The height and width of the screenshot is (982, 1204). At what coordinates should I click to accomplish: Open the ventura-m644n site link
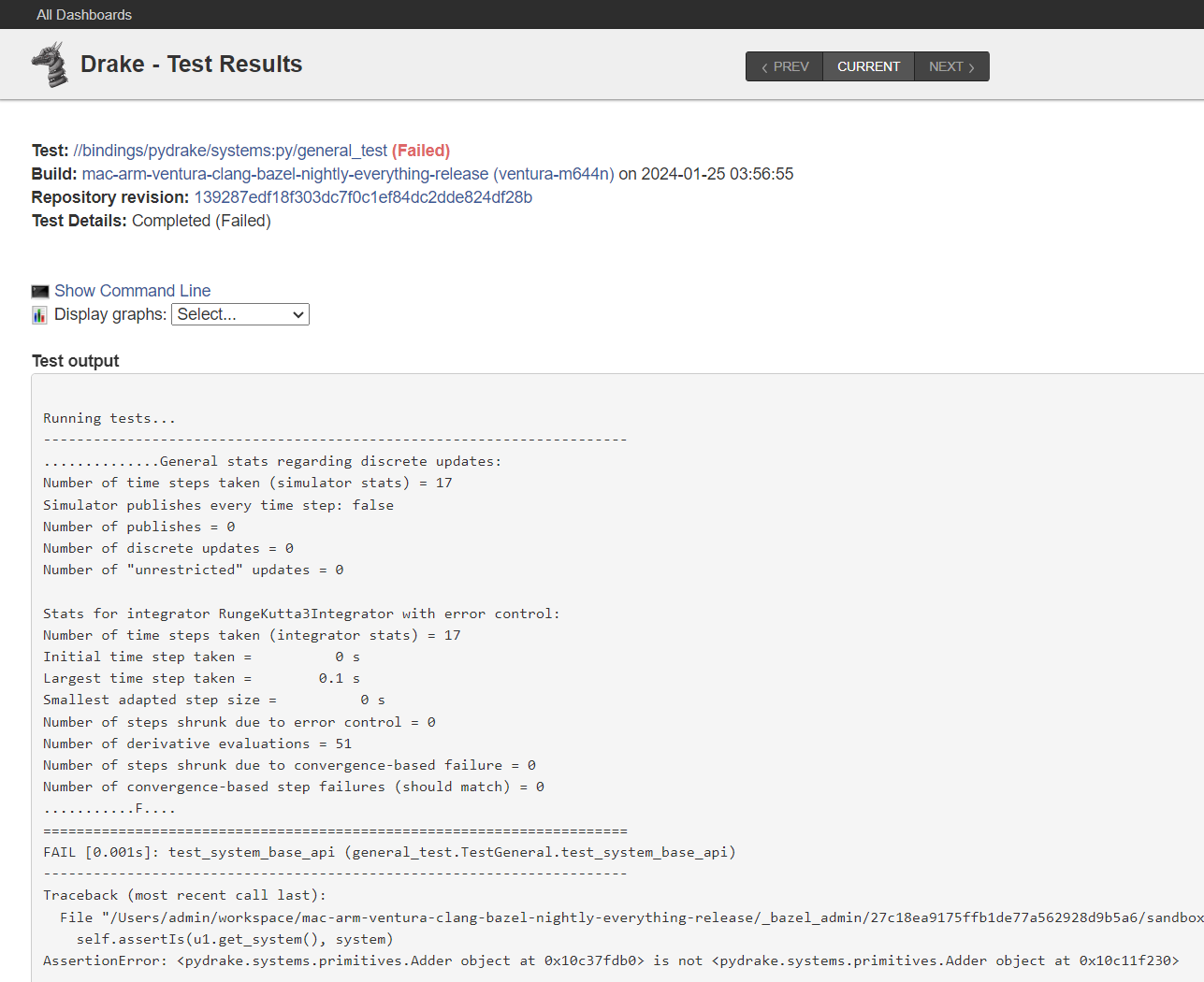[x=554, y=174]
